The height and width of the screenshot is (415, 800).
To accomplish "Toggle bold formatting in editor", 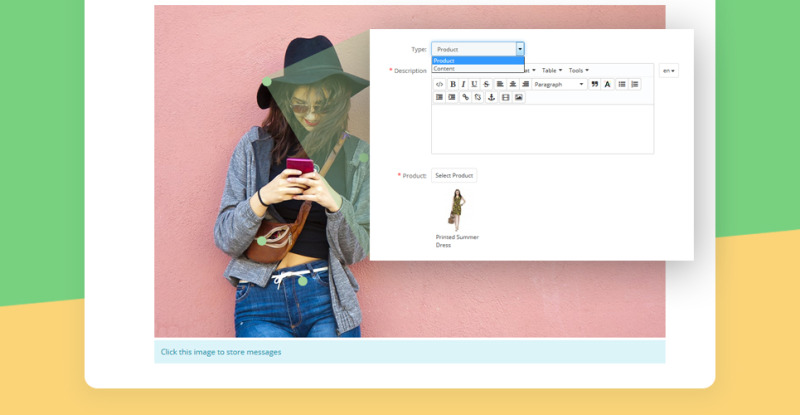I will [453, 84].
